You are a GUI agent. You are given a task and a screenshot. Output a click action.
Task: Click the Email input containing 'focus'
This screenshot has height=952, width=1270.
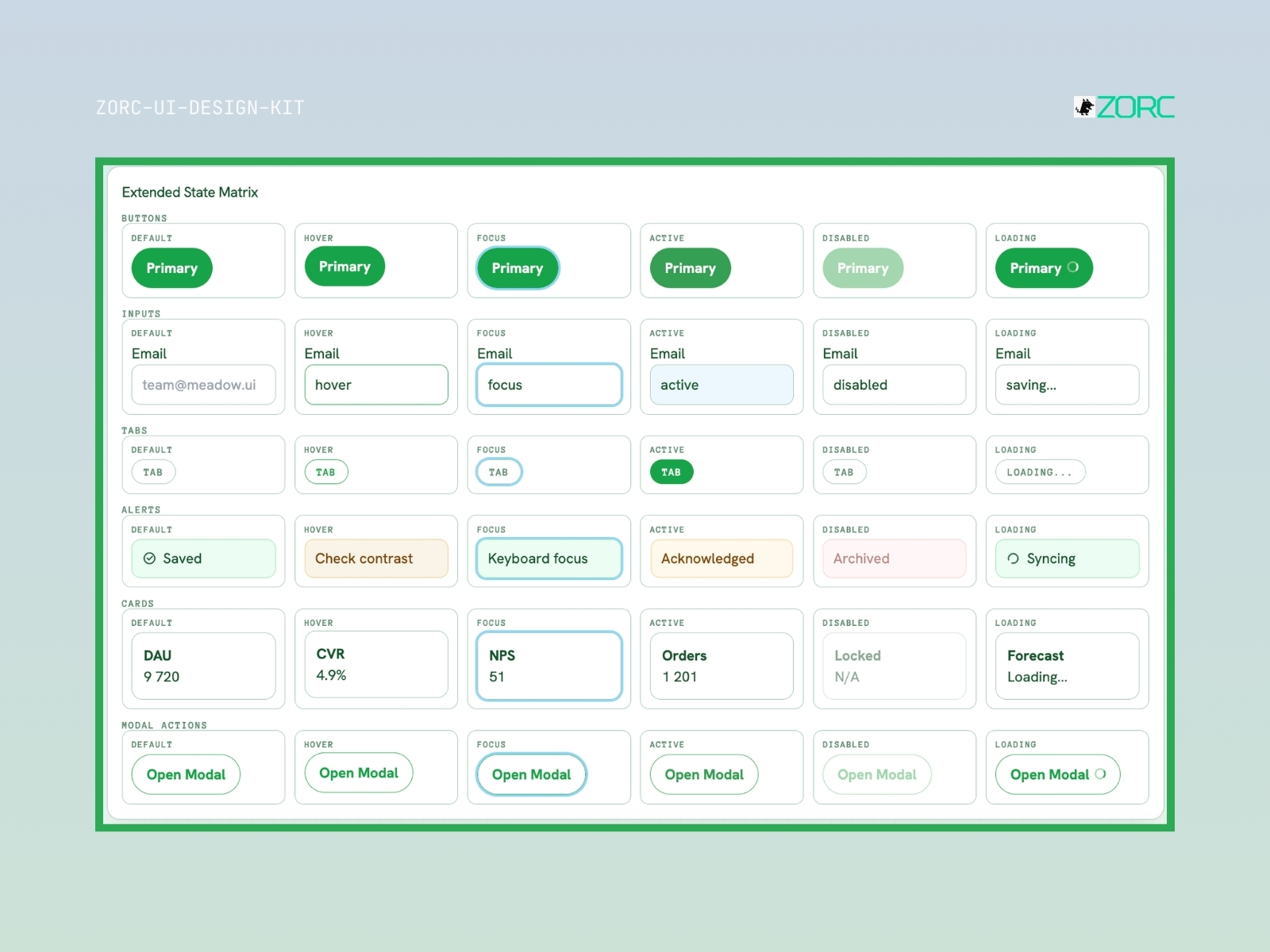tap(549, 385)
